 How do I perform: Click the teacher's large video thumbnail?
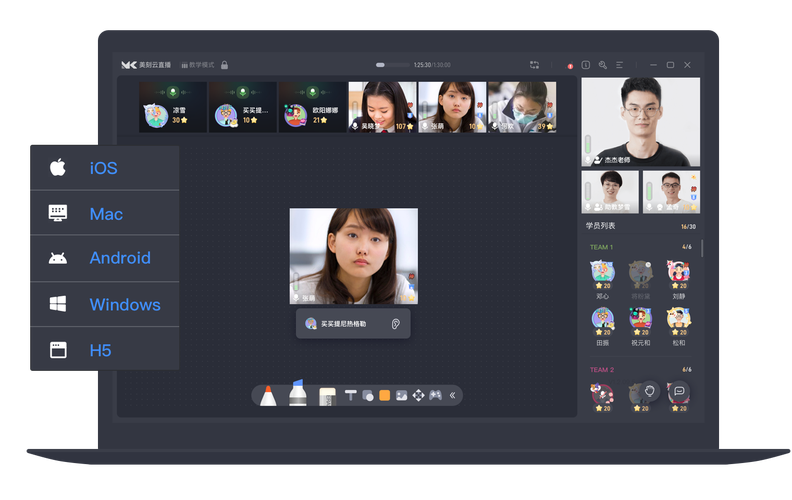tap(640, 121)
